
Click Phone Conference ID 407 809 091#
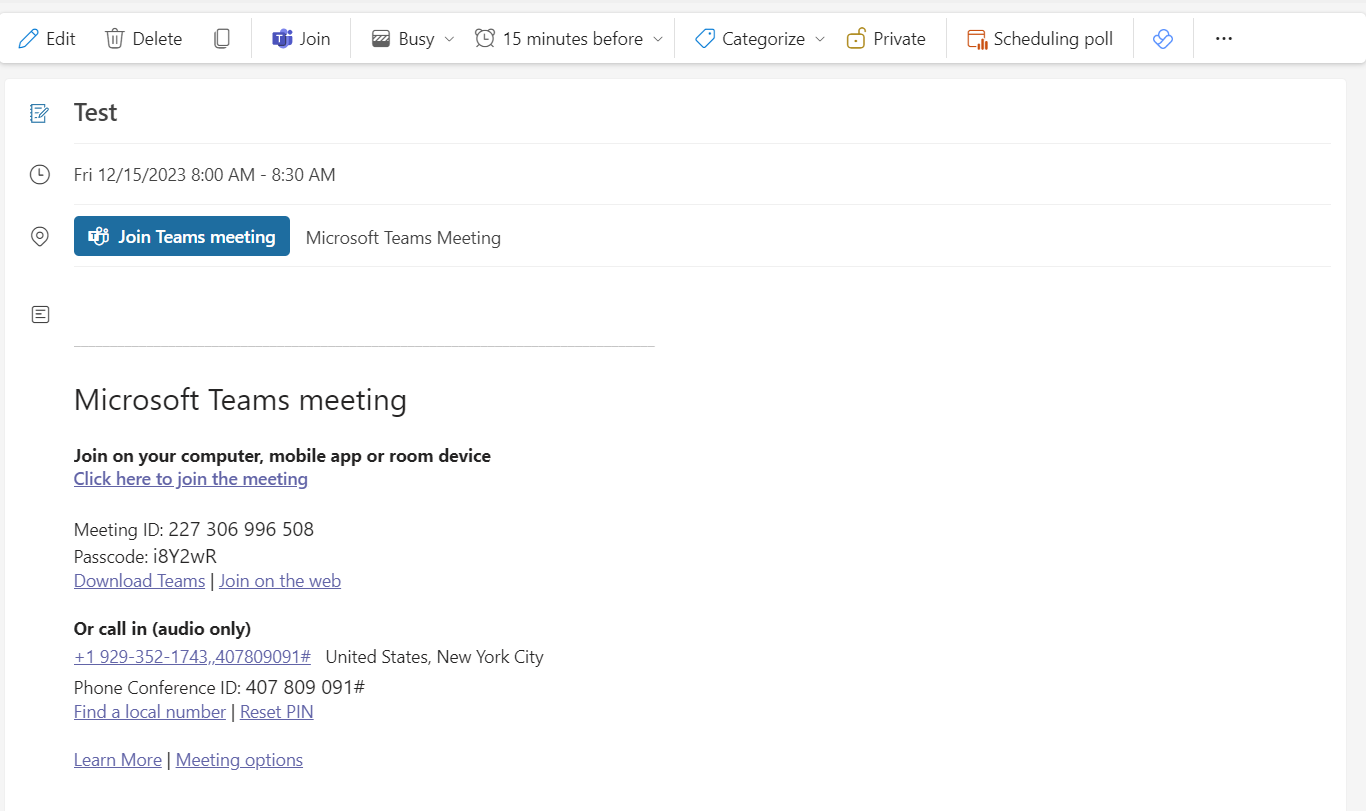click(219, 688)
